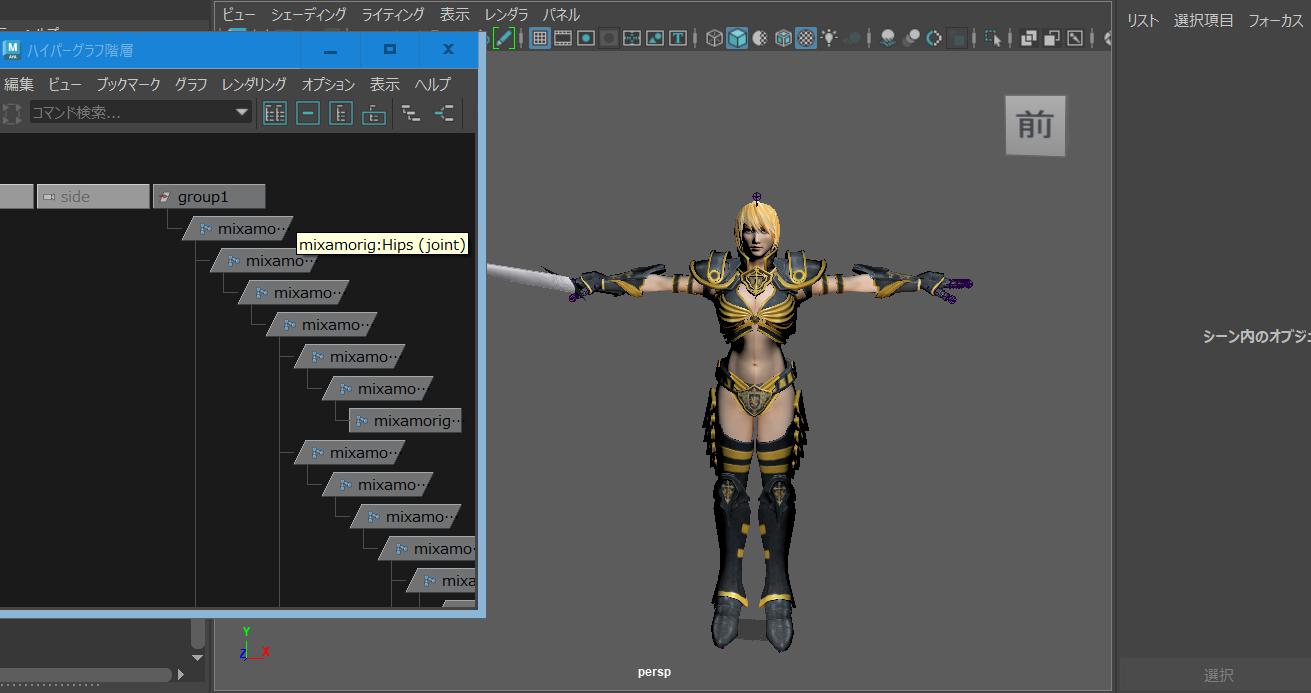Open the レンダラ viewport menu
The height and width of the screenshot is (693, 1311).
point(506,14)
